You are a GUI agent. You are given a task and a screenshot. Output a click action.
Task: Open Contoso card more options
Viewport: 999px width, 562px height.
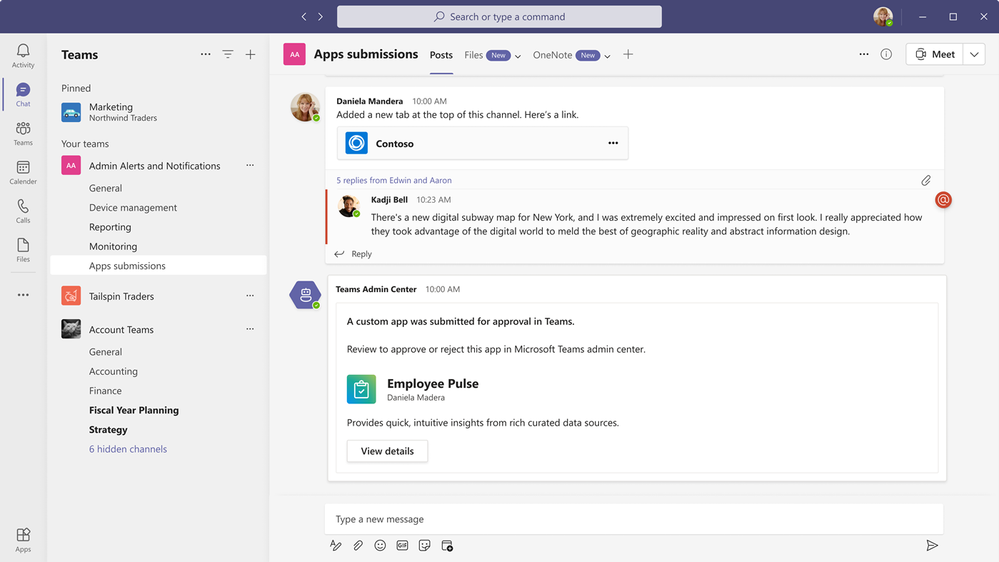click(x=613, y=143)
